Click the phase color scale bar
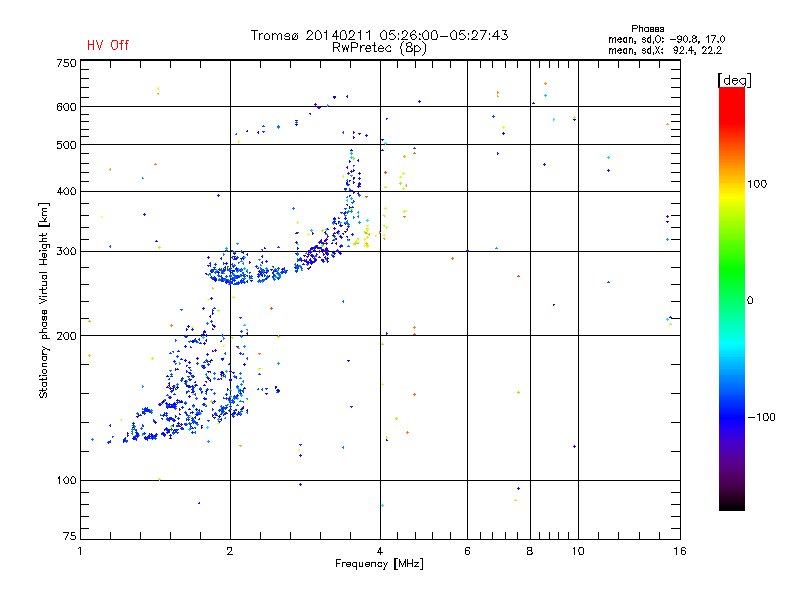 732,298
